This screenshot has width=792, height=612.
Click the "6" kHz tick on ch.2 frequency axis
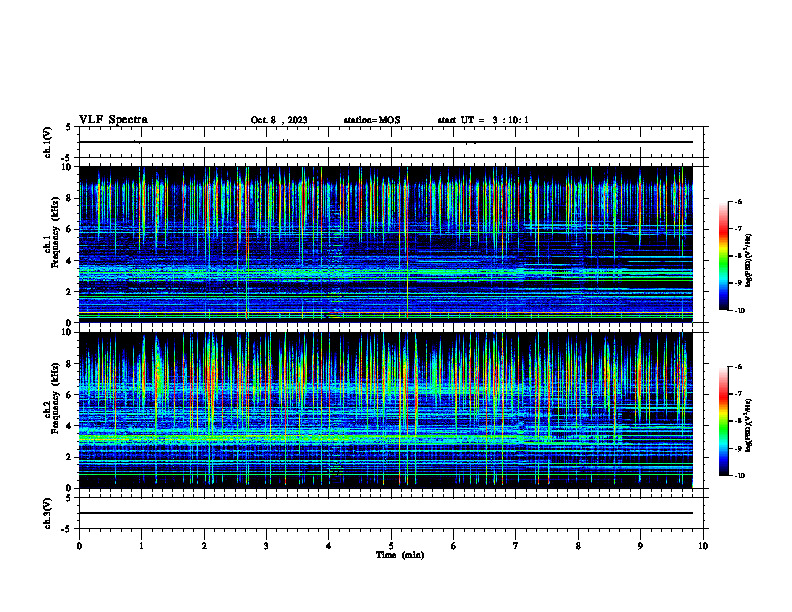69,395
